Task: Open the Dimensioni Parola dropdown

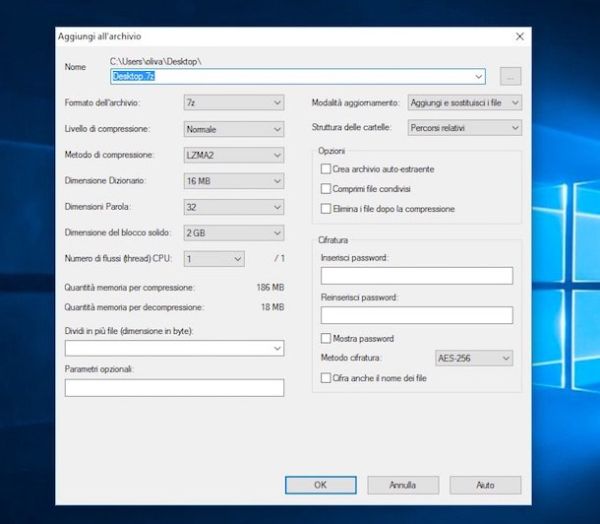Action: (x=234, y=207)
